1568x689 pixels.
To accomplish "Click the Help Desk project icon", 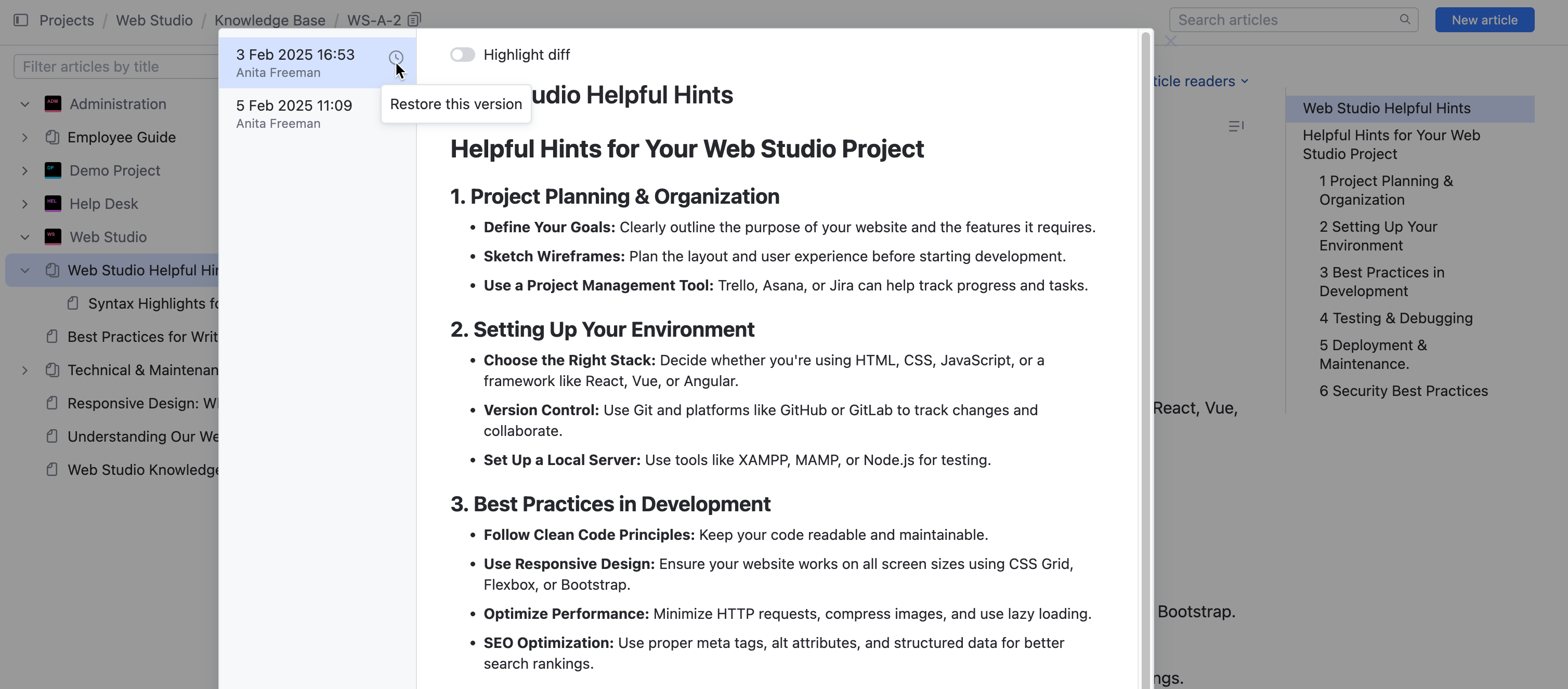I will (53, 204).
